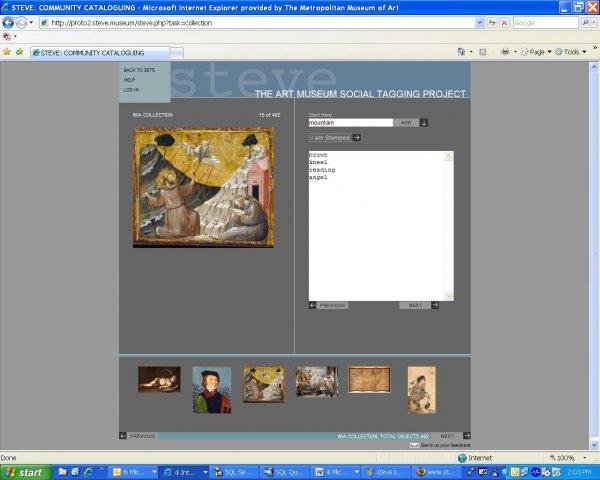Screen dimensions: 600x480
Task: Click the address bar URL field
Action: pos(257,23)
